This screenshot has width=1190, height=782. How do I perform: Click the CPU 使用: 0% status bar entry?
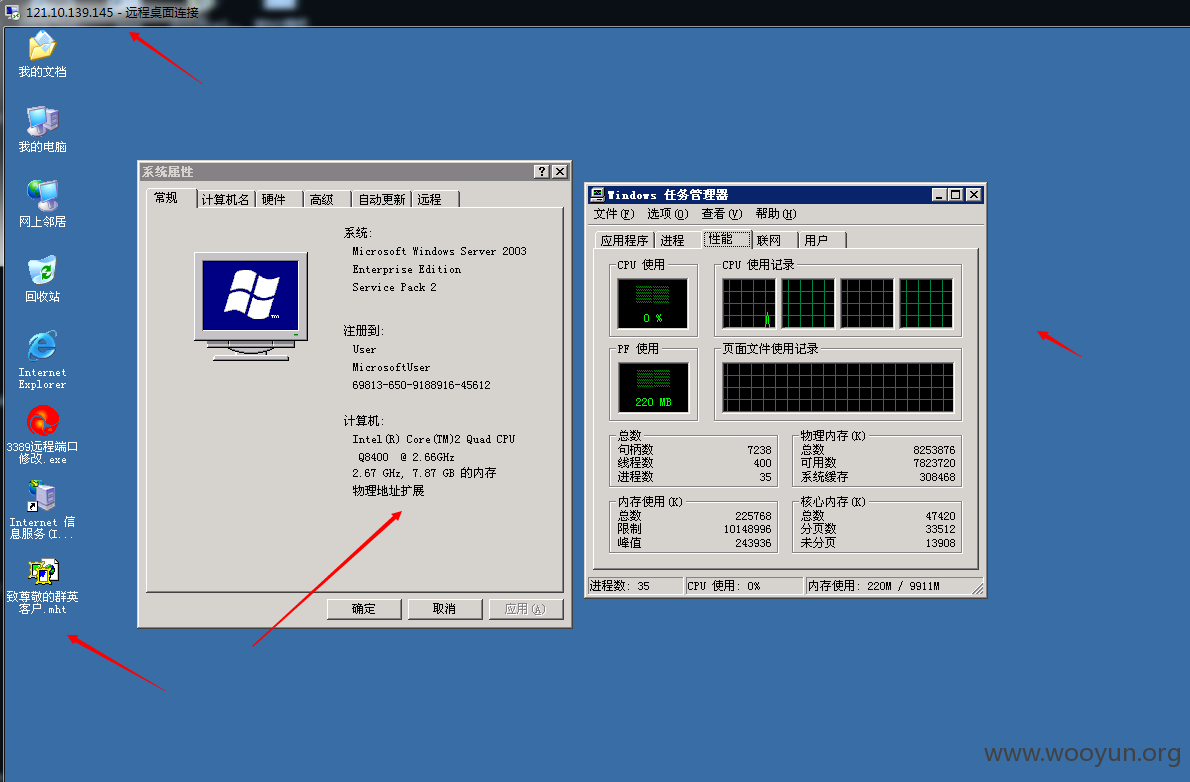tap(744, 586)
